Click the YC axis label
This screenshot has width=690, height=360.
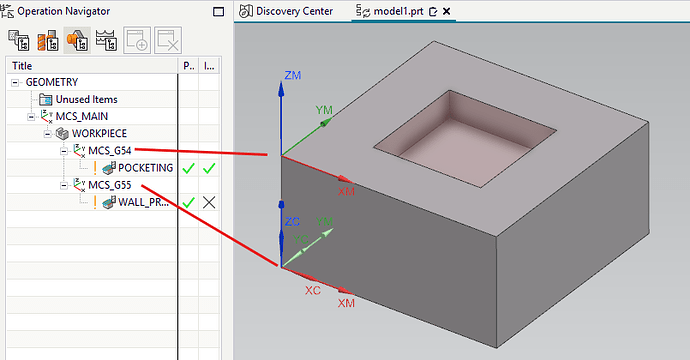(x=301, y=240)
